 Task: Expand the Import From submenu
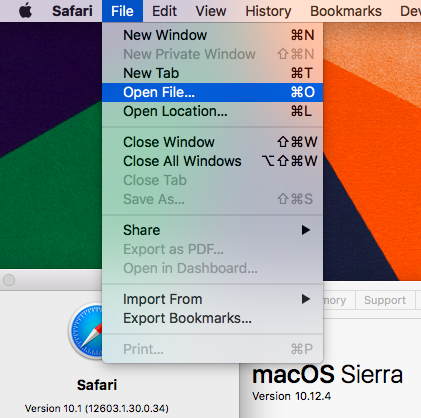coord(212,299)
